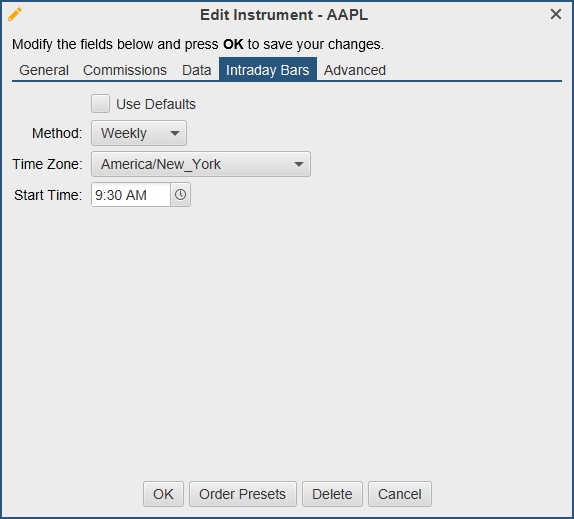This screenshot has height=519, width=574.
Task: Confirm changes with the OK button
Action: point(163,494)
